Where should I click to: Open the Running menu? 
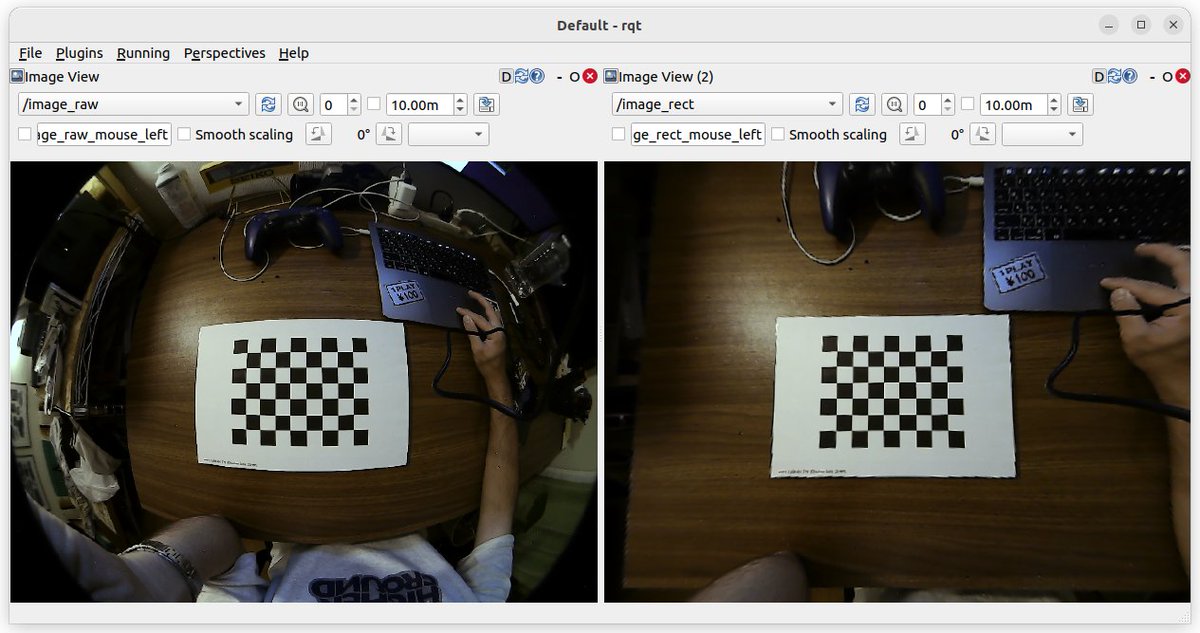click(143, 53)
